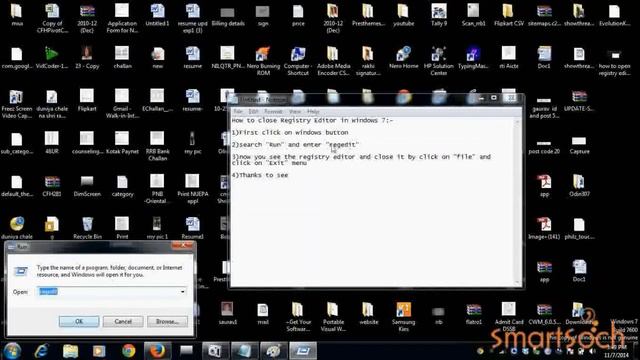Select the Kotak Paynet desktop icon
This screenshot has width=640, height=360.
(122, 143)
